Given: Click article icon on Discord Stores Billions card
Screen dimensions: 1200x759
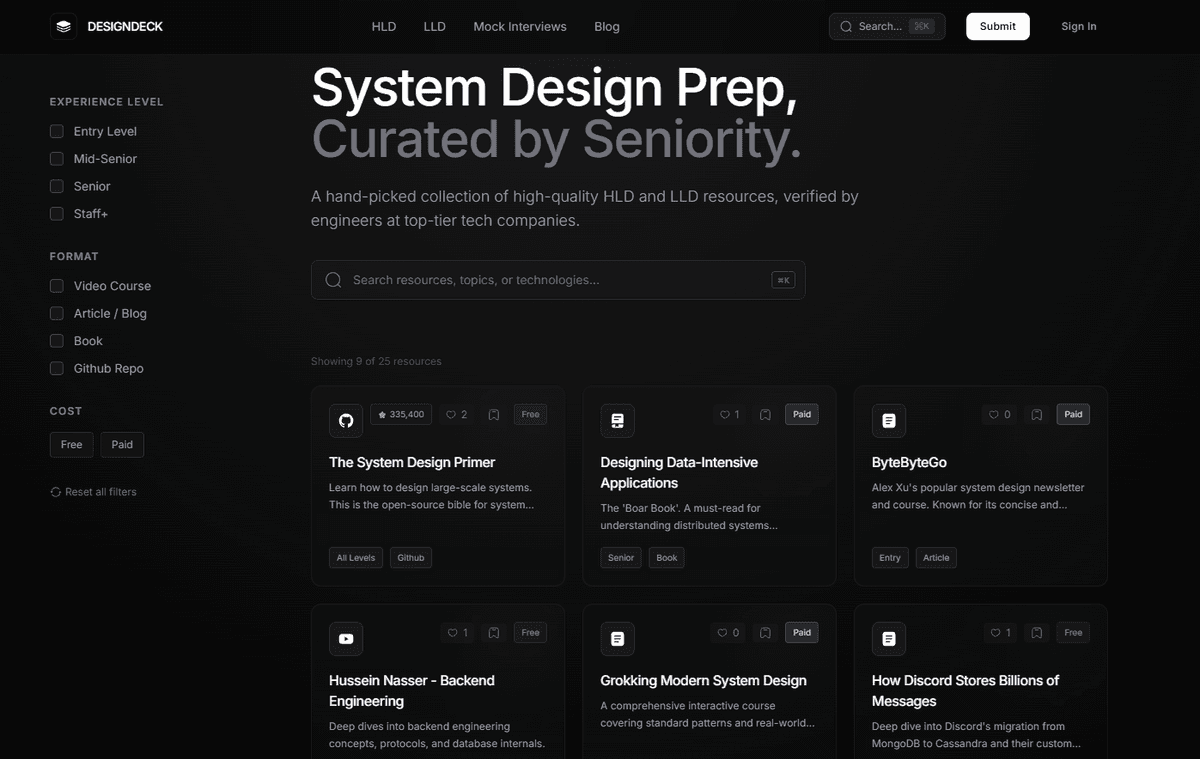Looking at the screenshot, I should 889,638.
